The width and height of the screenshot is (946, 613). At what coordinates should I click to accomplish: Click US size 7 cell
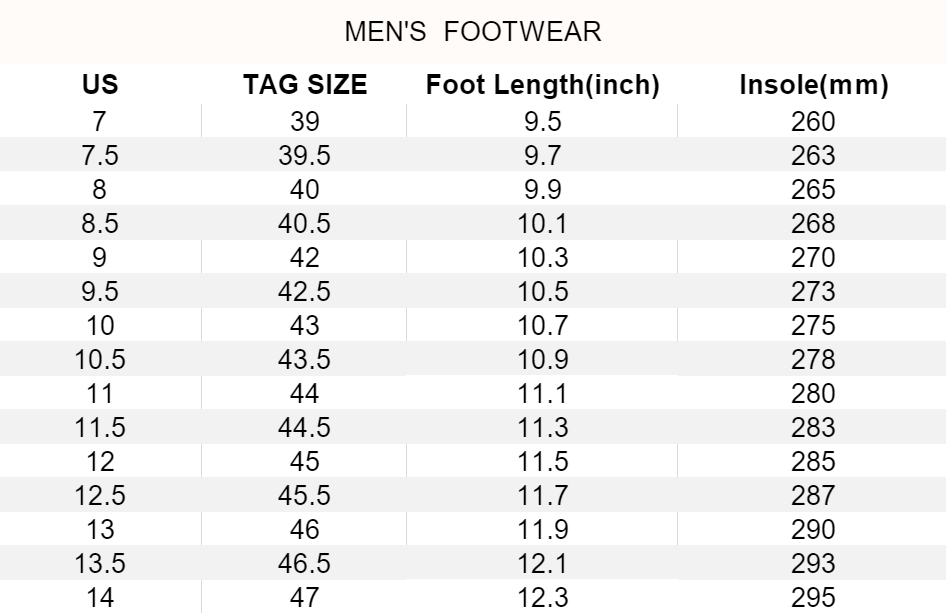tap(100, 122)
